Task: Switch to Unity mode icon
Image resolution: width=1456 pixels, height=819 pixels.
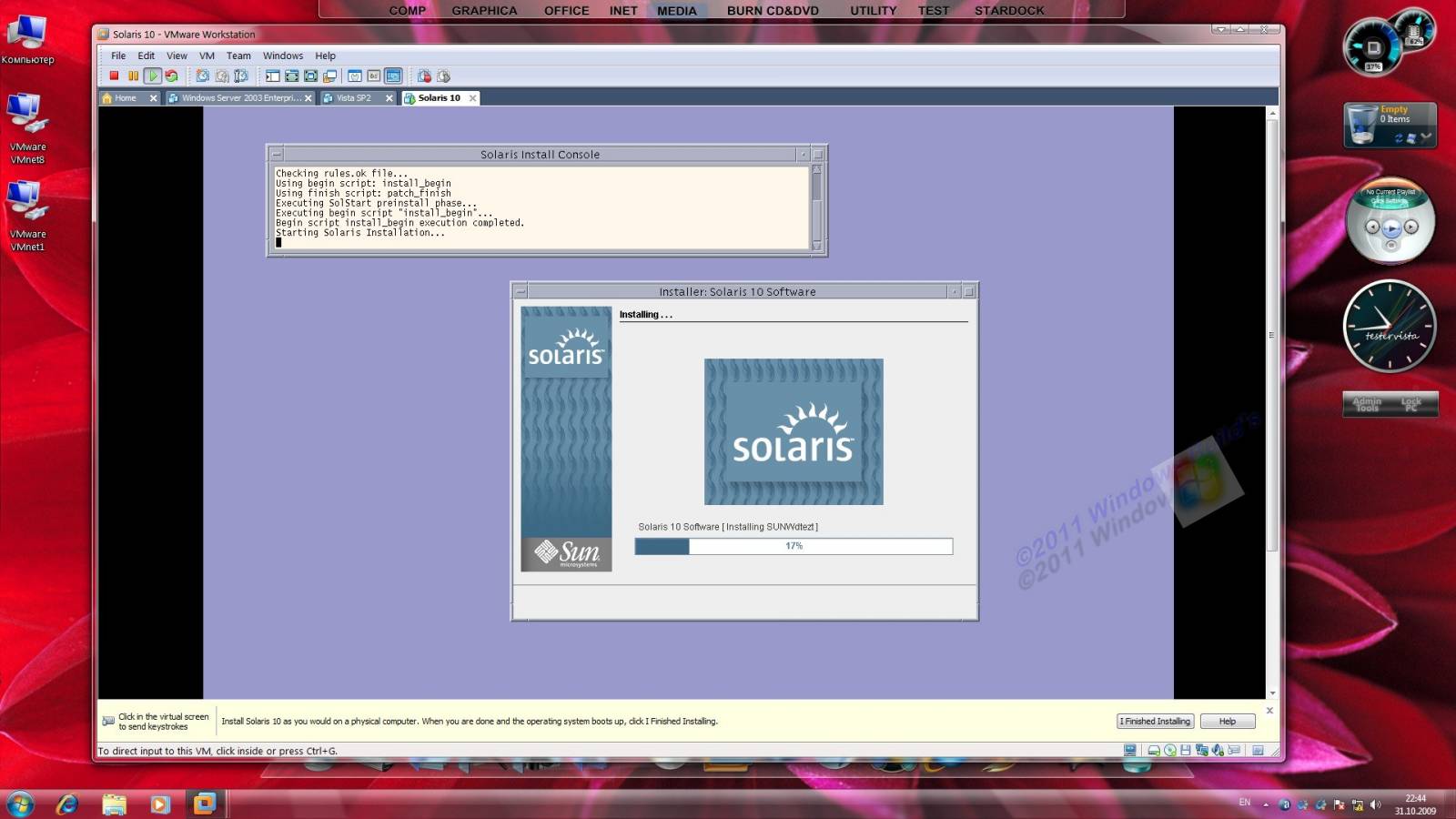Action: (329, 76)
